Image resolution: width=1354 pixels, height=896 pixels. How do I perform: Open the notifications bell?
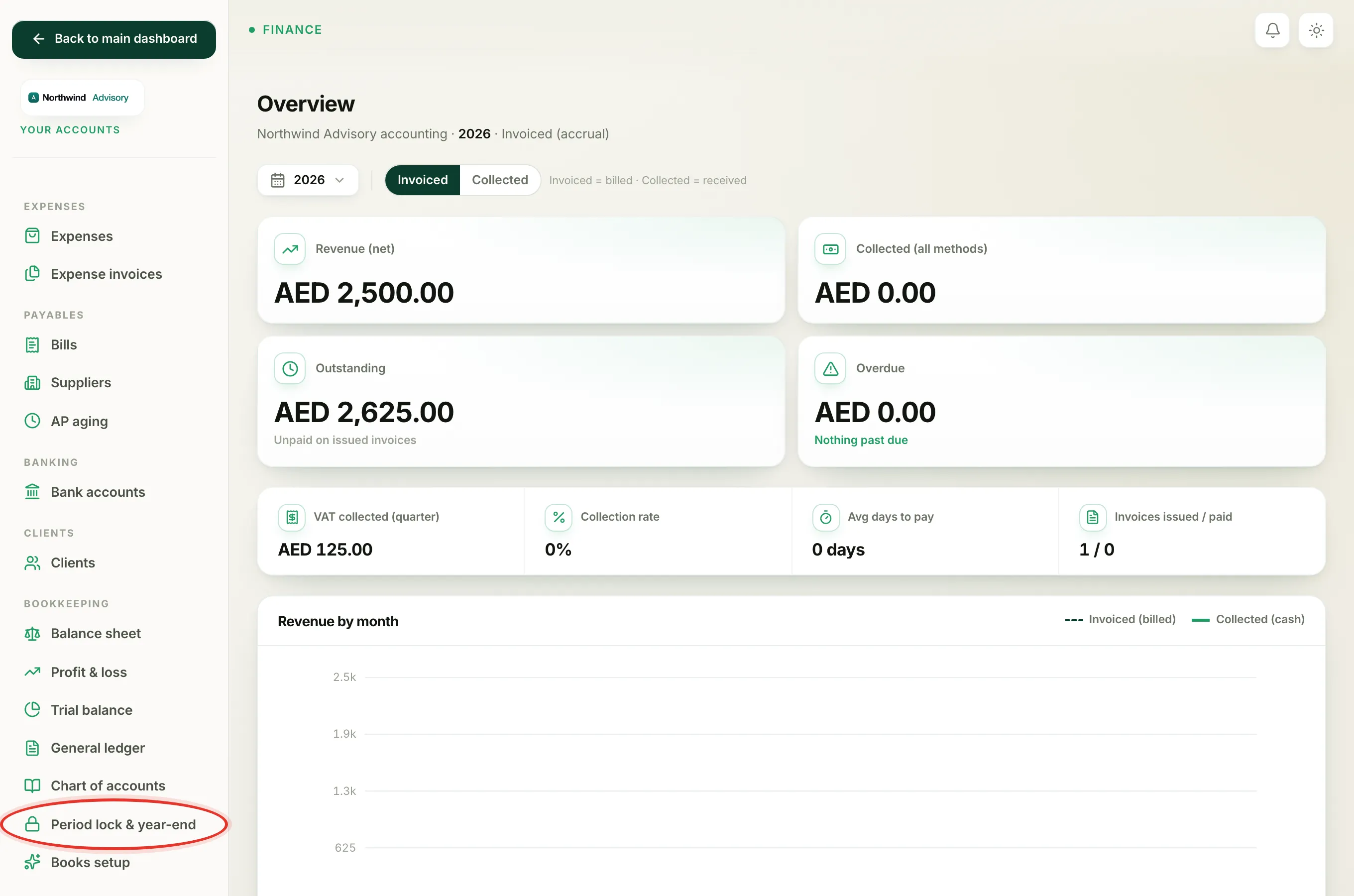1272,30
